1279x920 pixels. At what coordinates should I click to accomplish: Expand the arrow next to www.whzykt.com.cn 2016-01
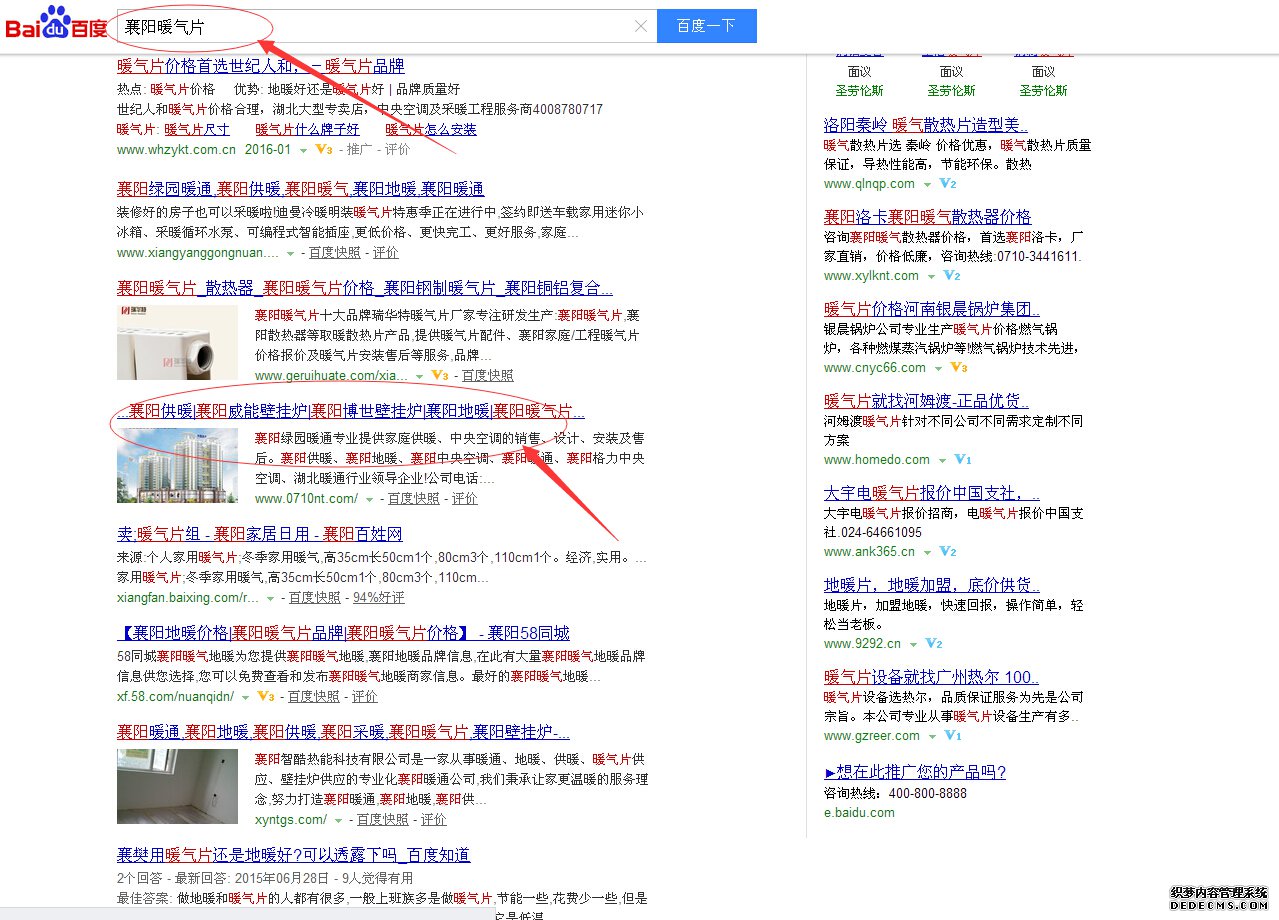tap(303, 150)
